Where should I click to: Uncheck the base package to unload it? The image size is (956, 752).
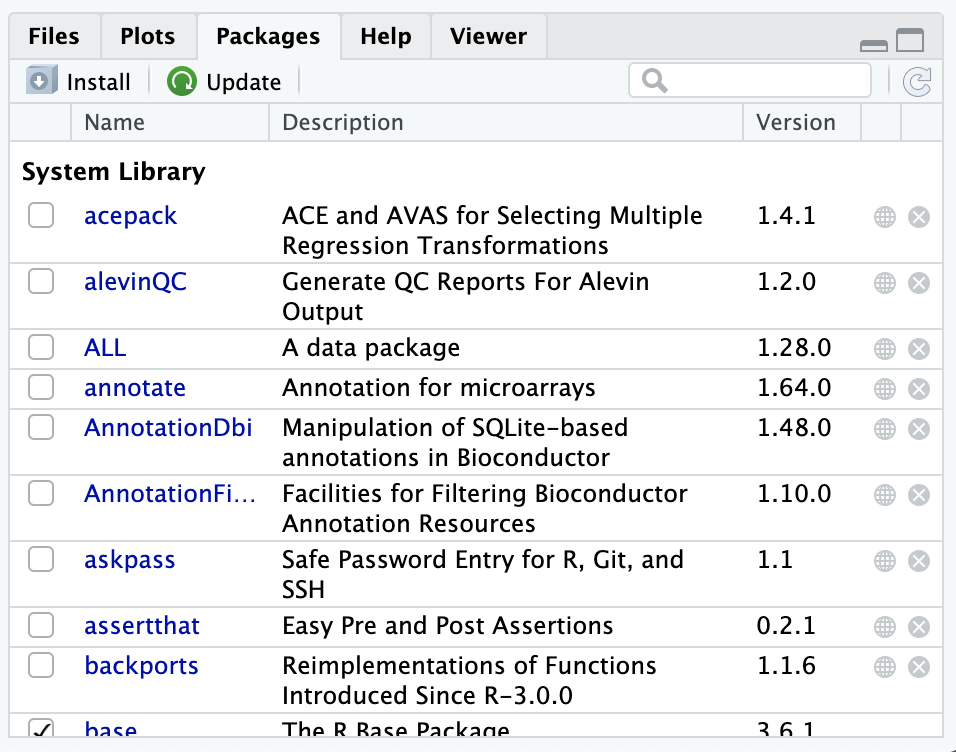click(x=40, y=728)
